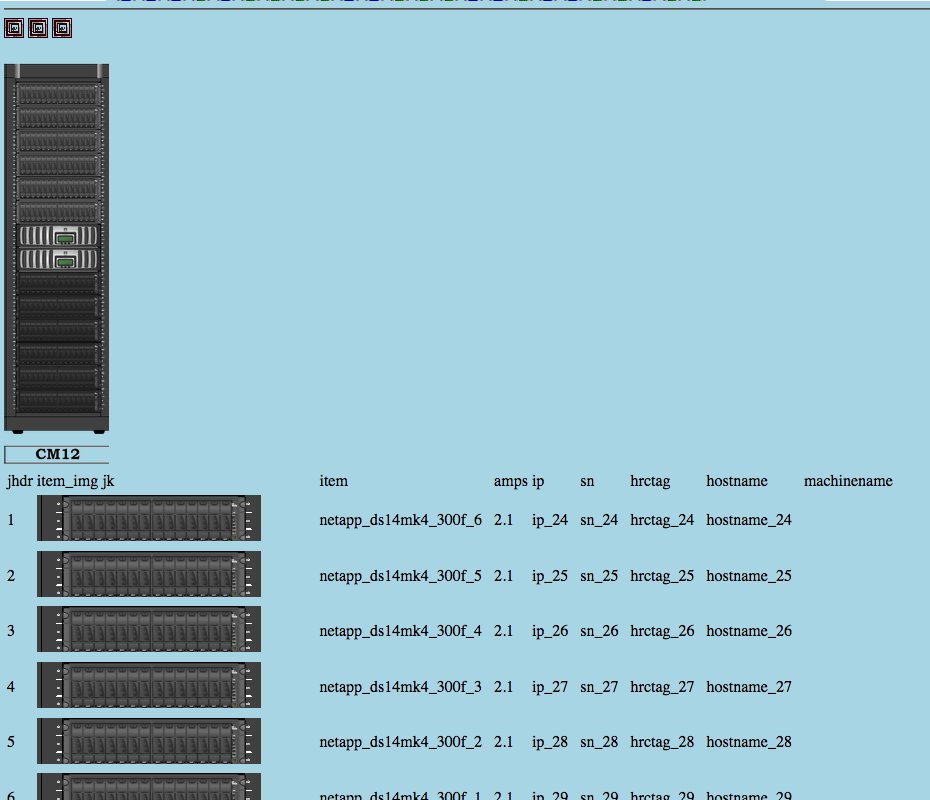Click the upper silver controller unit in the rack
The width and height of the screenshot is (930, 800).
(x=58, y=236)
